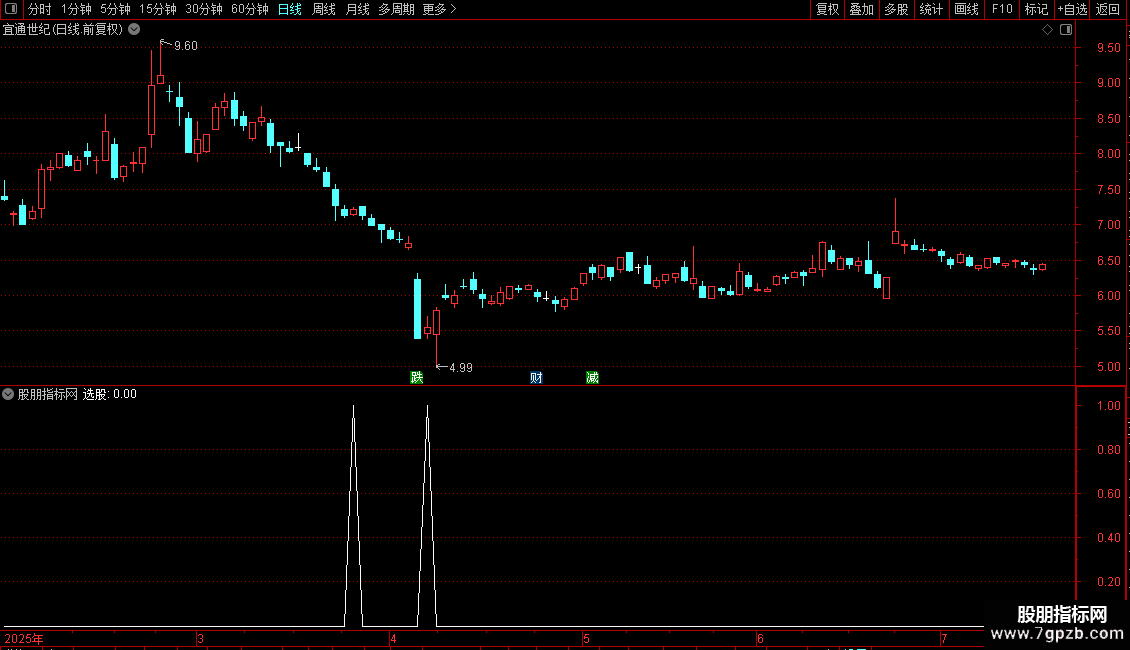The image size is (1130, 650).
Task: Expand the 更多 periods menu
Action: pyautogui.click(x=439, y=9)
